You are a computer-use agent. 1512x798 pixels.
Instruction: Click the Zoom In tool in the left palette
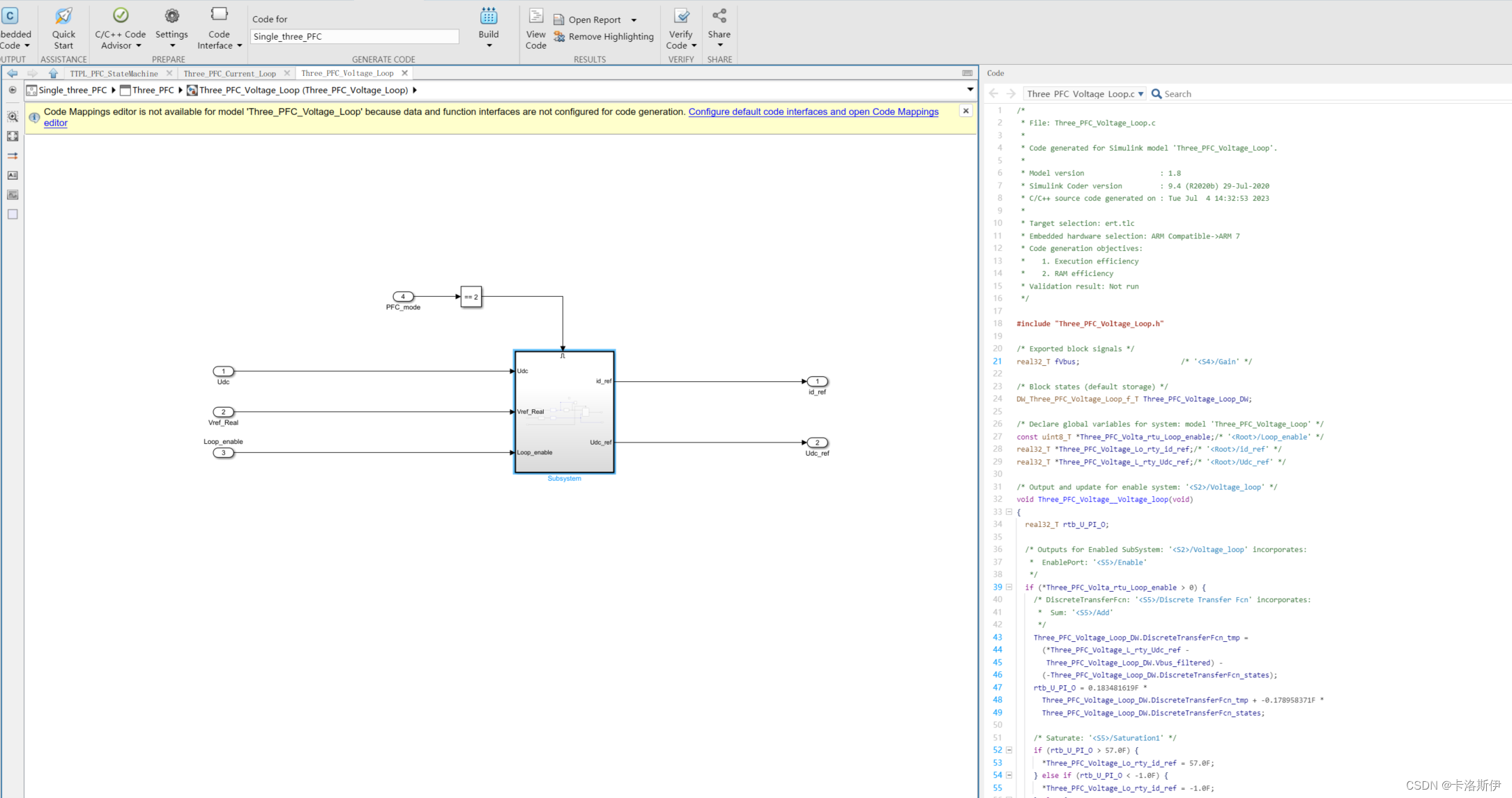(x=13, y=117)
